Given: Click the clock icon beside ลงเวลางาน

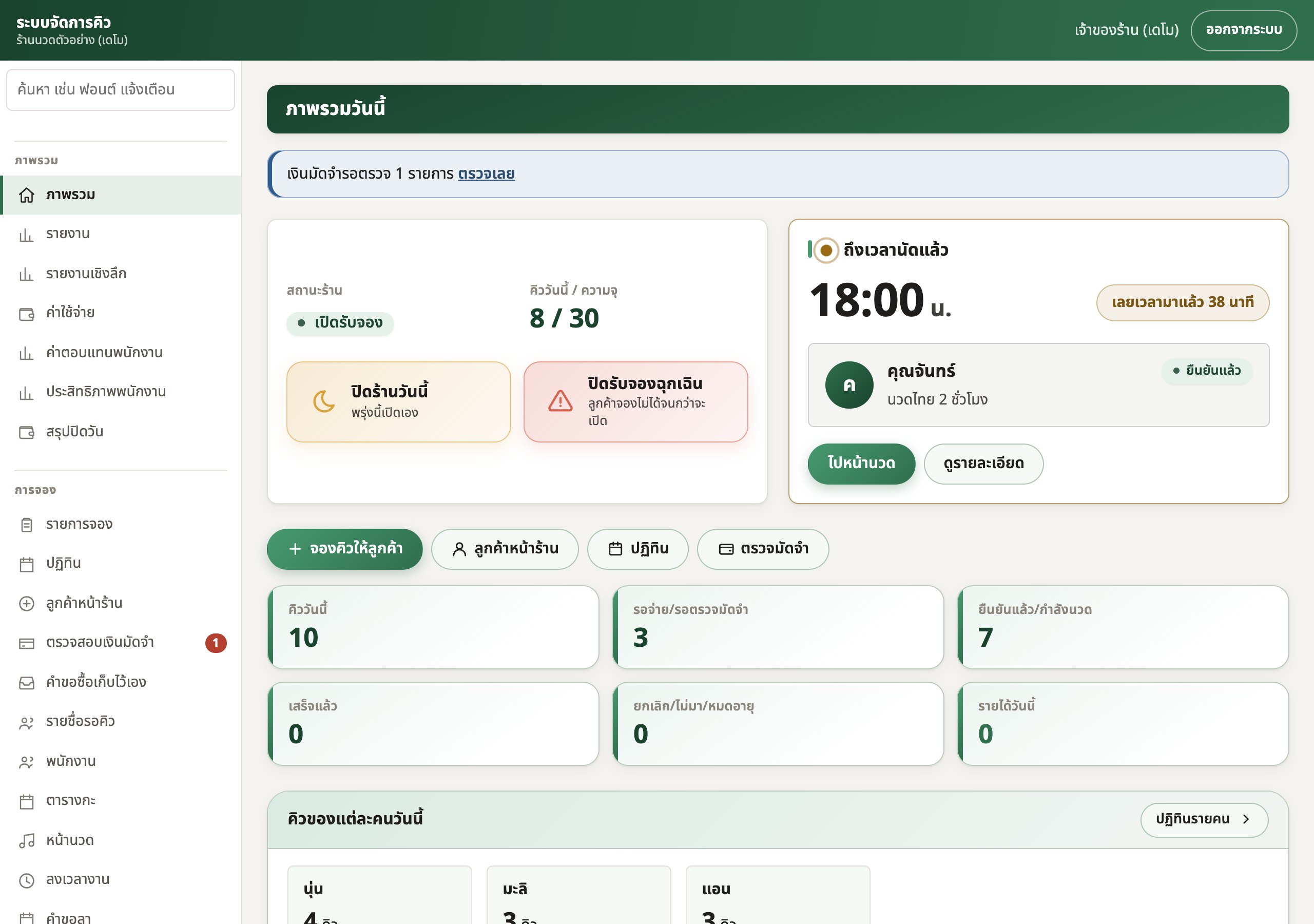Looking at the screenshot, I should (27, 880).
